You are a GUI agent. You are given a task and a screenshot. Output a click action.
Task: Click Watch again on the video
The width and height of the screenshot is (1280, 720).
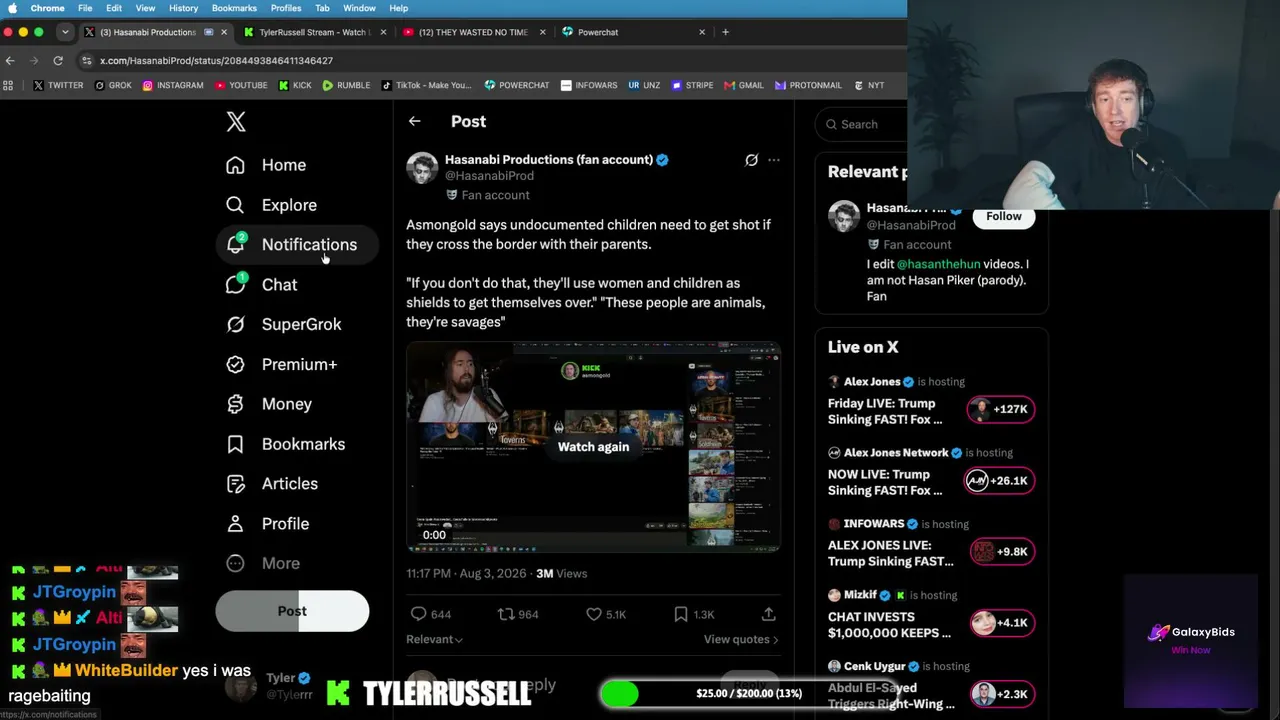(593, 447)
